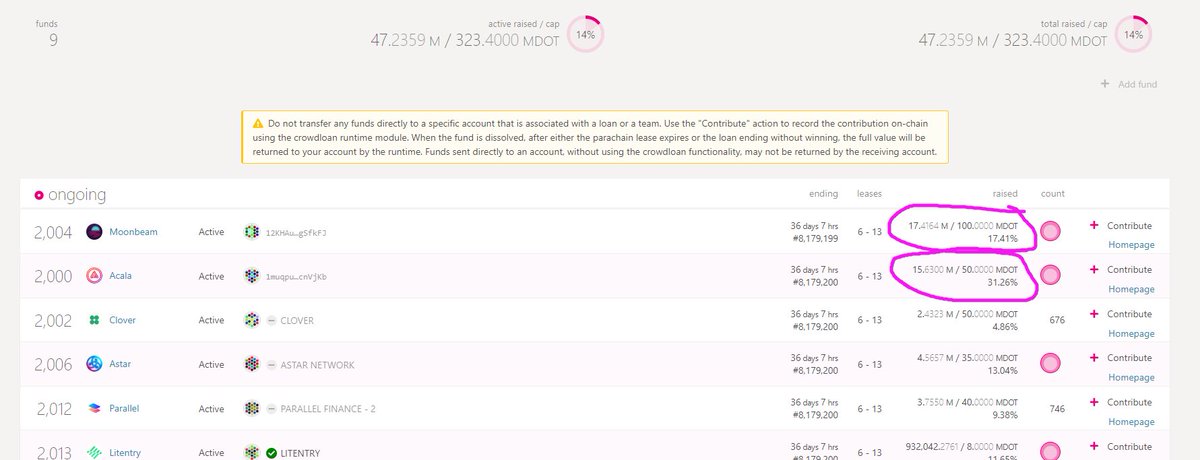Open the Parallel parachain name link
The width and height of the screenshot is (1200, 460).
click(124, 408)
